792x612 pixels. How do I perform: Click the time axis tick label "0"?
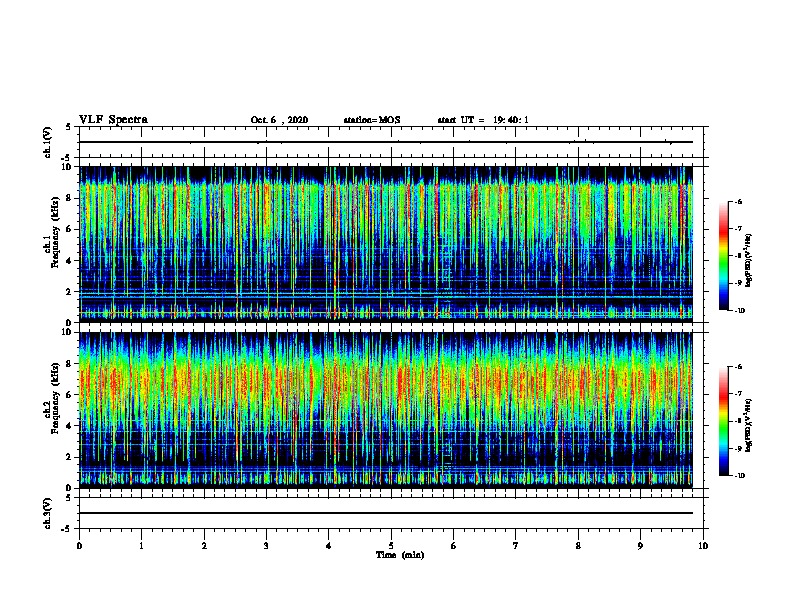pyautogui.click(x=79, y=546)
